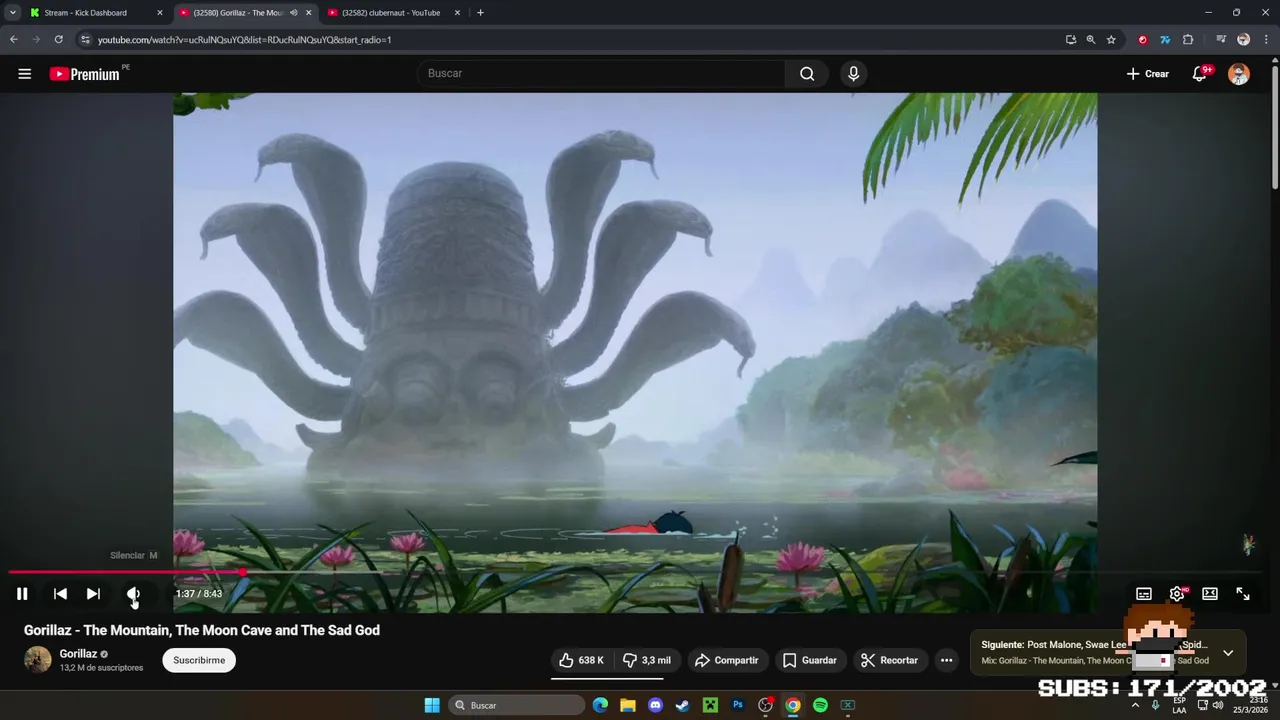
Task: Open Chrome extensions puzzle menu
Action: point(1188,40)
